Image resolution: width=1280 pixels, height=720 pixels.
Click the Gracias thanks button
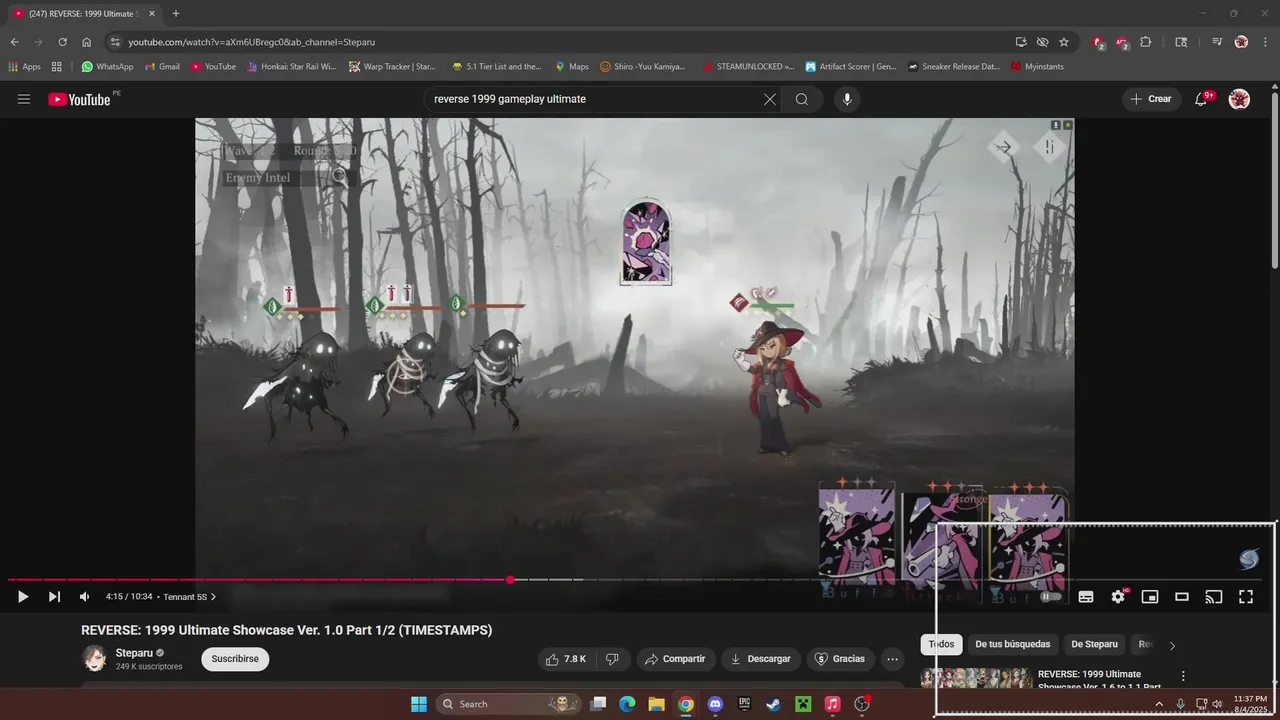840,659
